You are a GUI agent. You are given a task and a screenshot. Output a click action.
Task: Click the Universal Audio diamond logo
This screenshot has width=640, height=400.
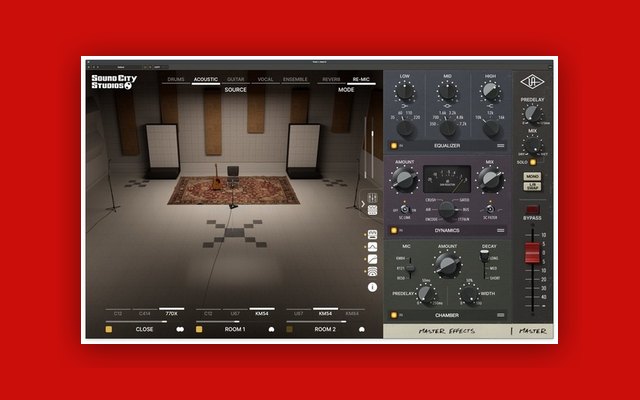532,82
